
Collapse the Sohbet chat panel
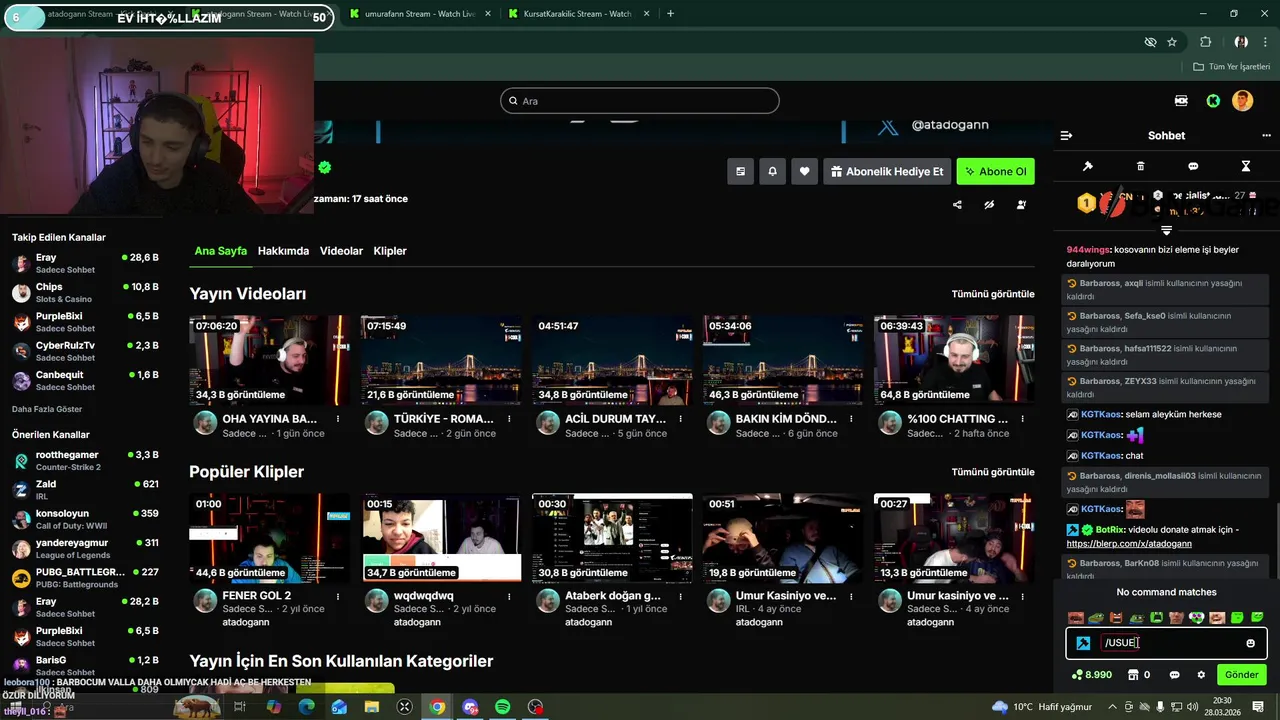click(1066, 136)
